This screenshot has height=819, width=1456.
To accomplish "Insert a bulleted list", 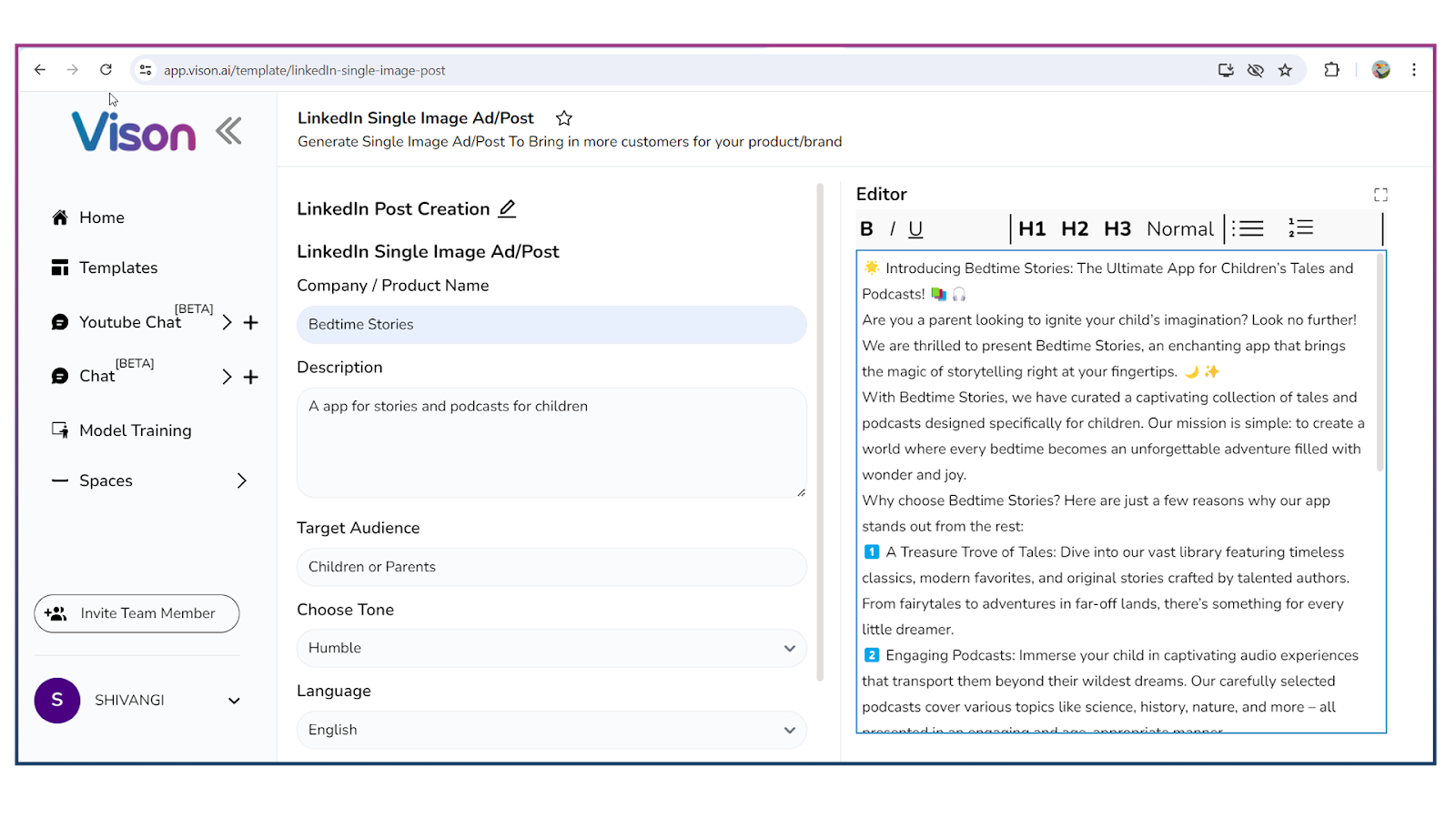I will (1249, 228).
